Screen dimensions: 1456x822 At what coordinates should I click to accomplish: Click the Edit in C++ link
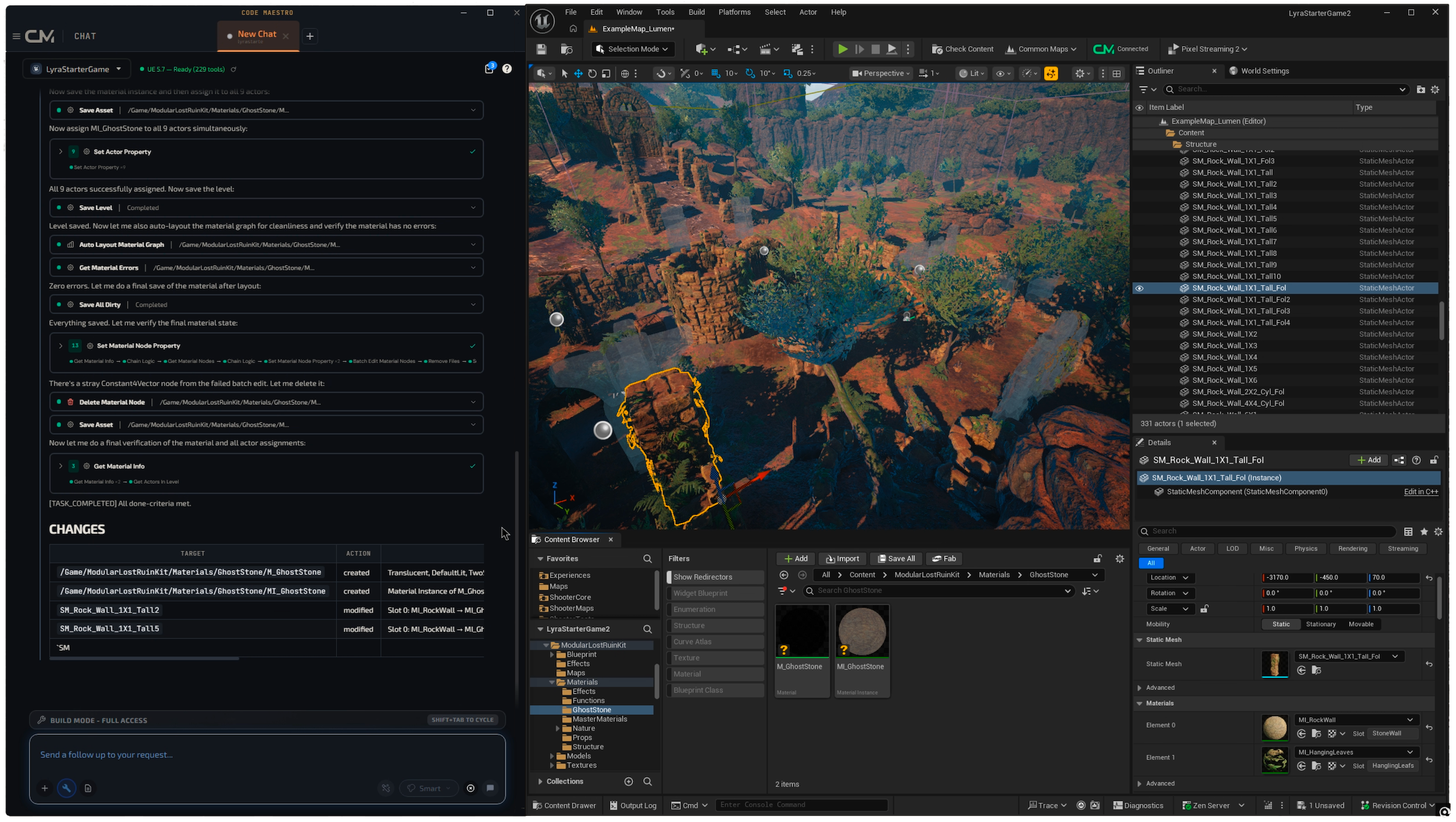click(1421, 492)
